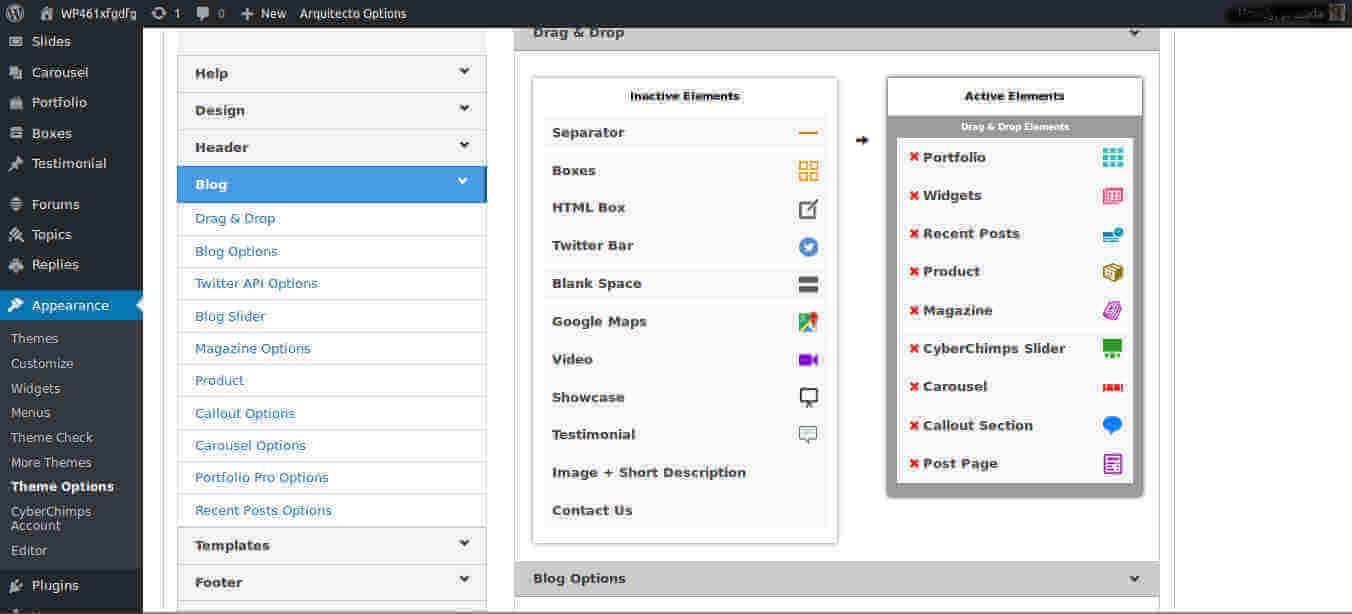
Task: Click the Widgets pink calendar icon
Action: (1112, 196)
